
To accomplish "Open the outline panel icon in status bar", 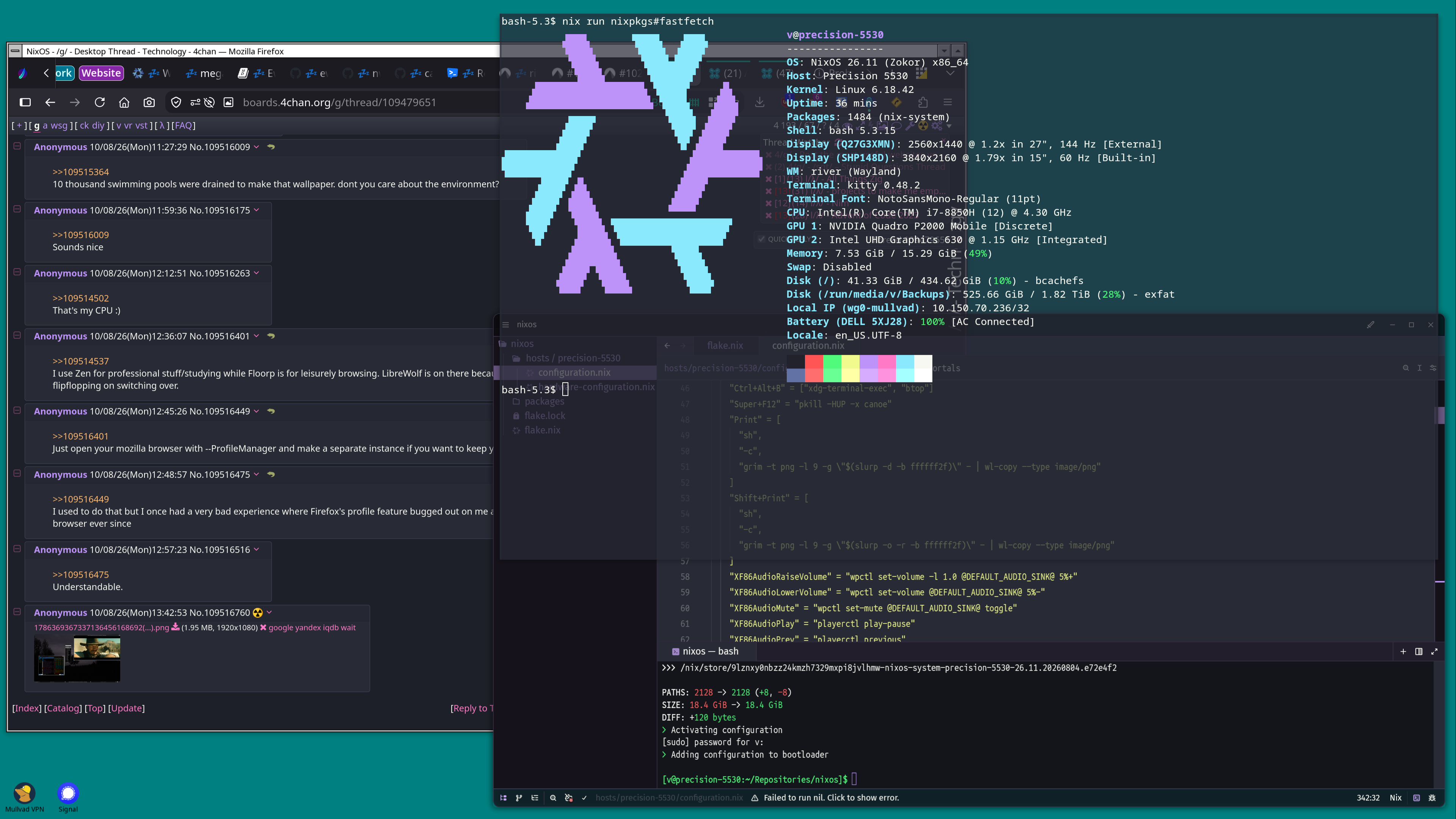I will (535, 797).
